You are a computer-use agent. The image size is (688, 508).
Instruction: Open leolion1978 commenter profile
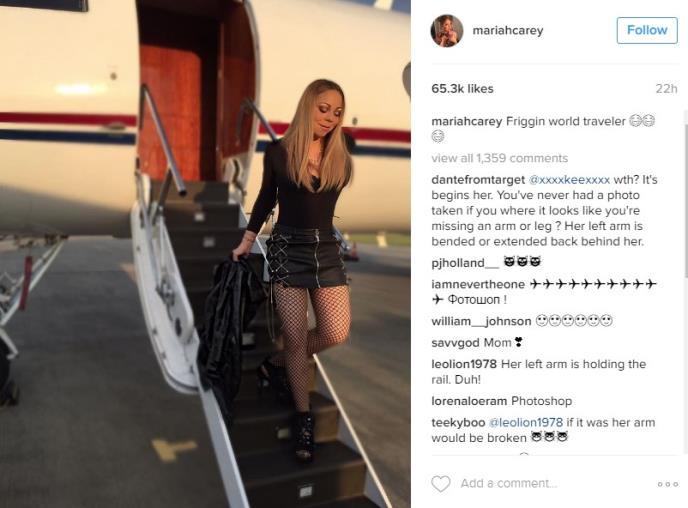tap(464, 364)
